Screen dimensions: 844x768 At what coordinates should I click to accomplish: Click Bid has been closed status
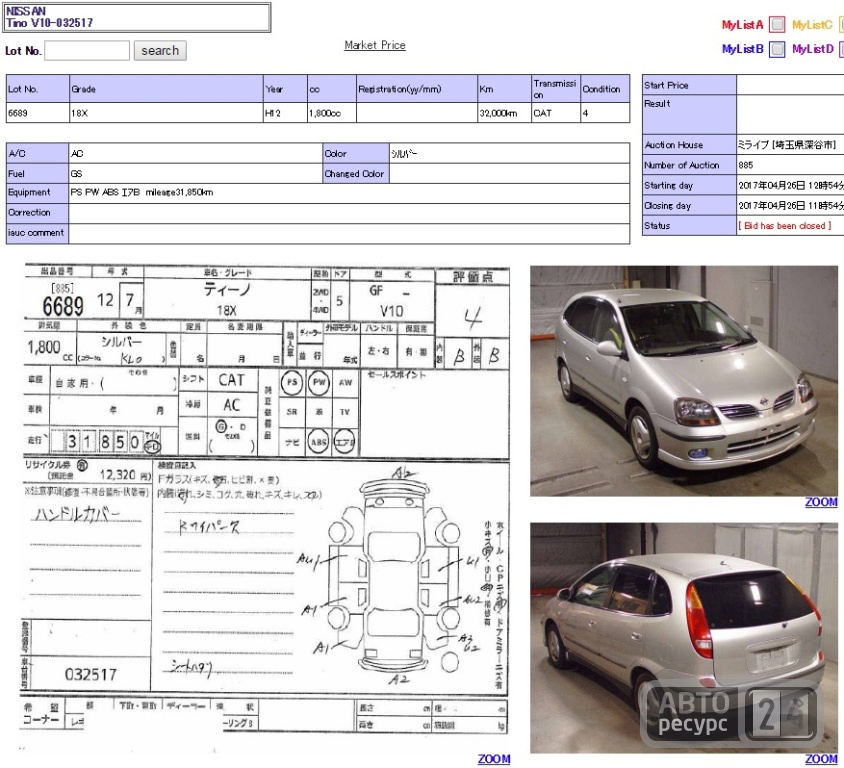coord(785,226)
